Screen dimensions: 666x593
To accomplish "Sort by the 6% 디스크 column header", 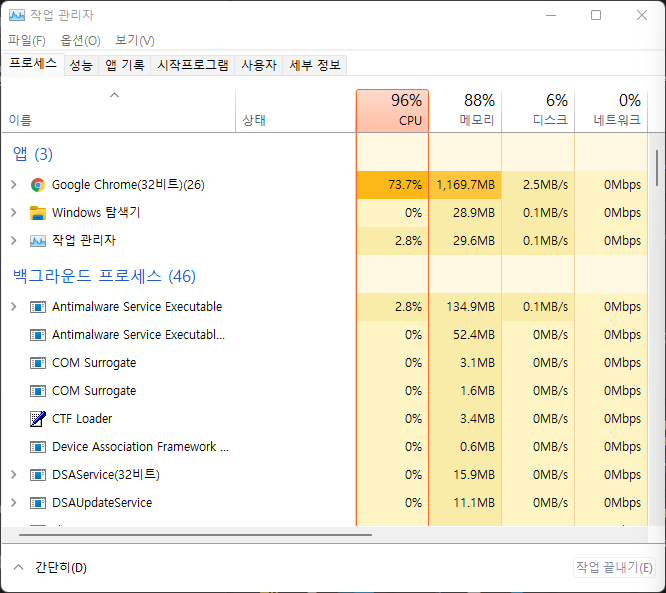I will pos(538,111).
